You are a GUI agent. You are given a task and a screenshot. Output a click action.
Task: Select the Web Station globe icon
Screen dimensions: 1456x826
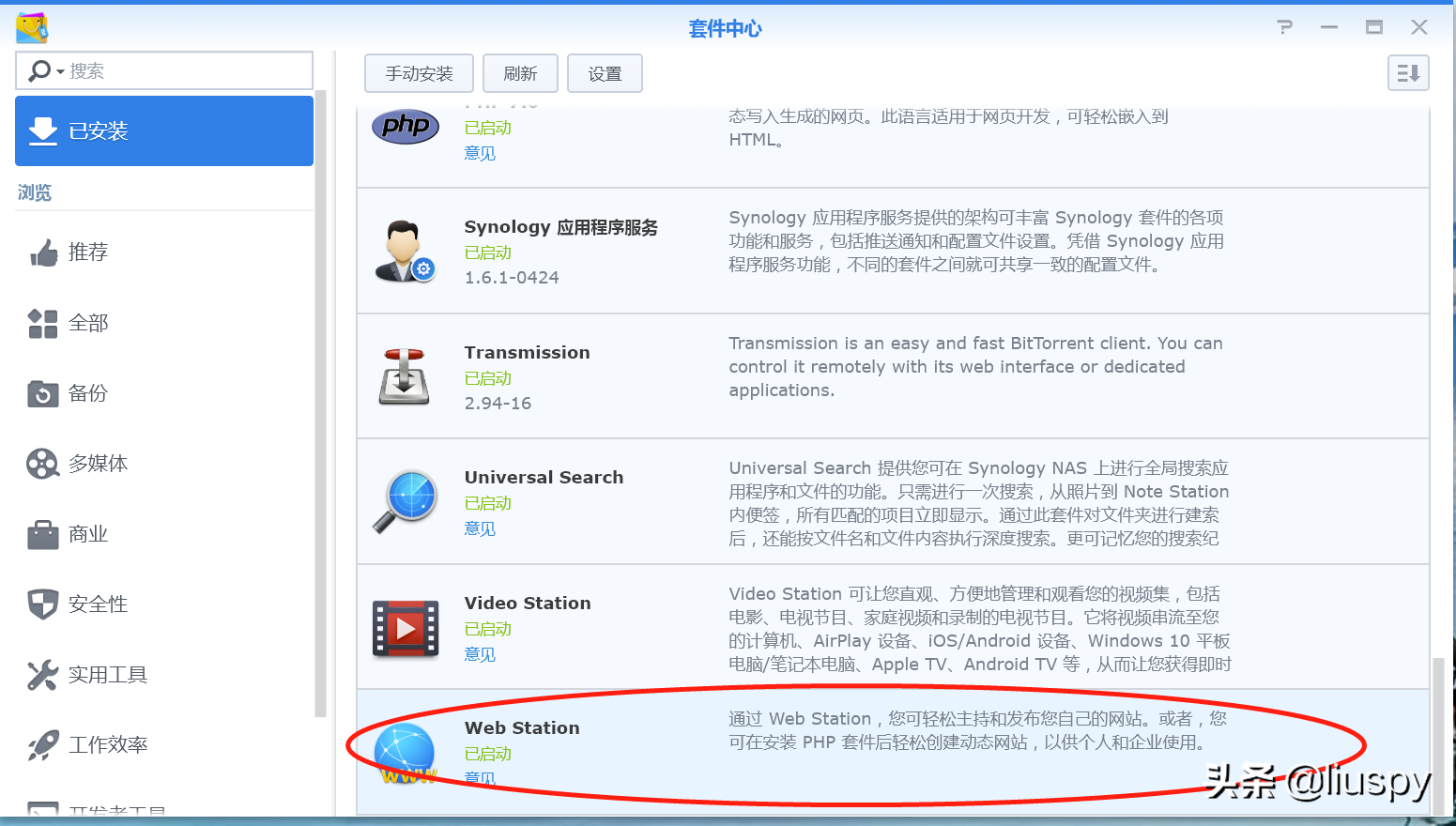tap(405, 753)
